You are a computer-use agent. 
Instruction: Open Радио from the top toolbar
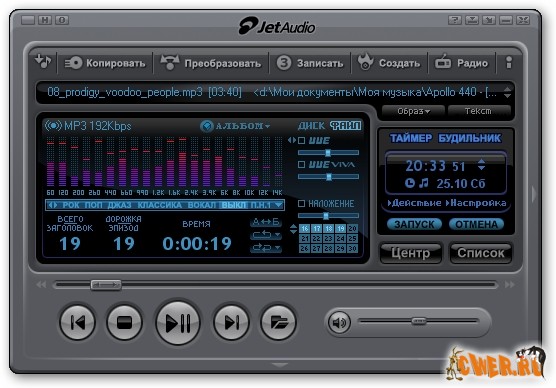point(461,63)
